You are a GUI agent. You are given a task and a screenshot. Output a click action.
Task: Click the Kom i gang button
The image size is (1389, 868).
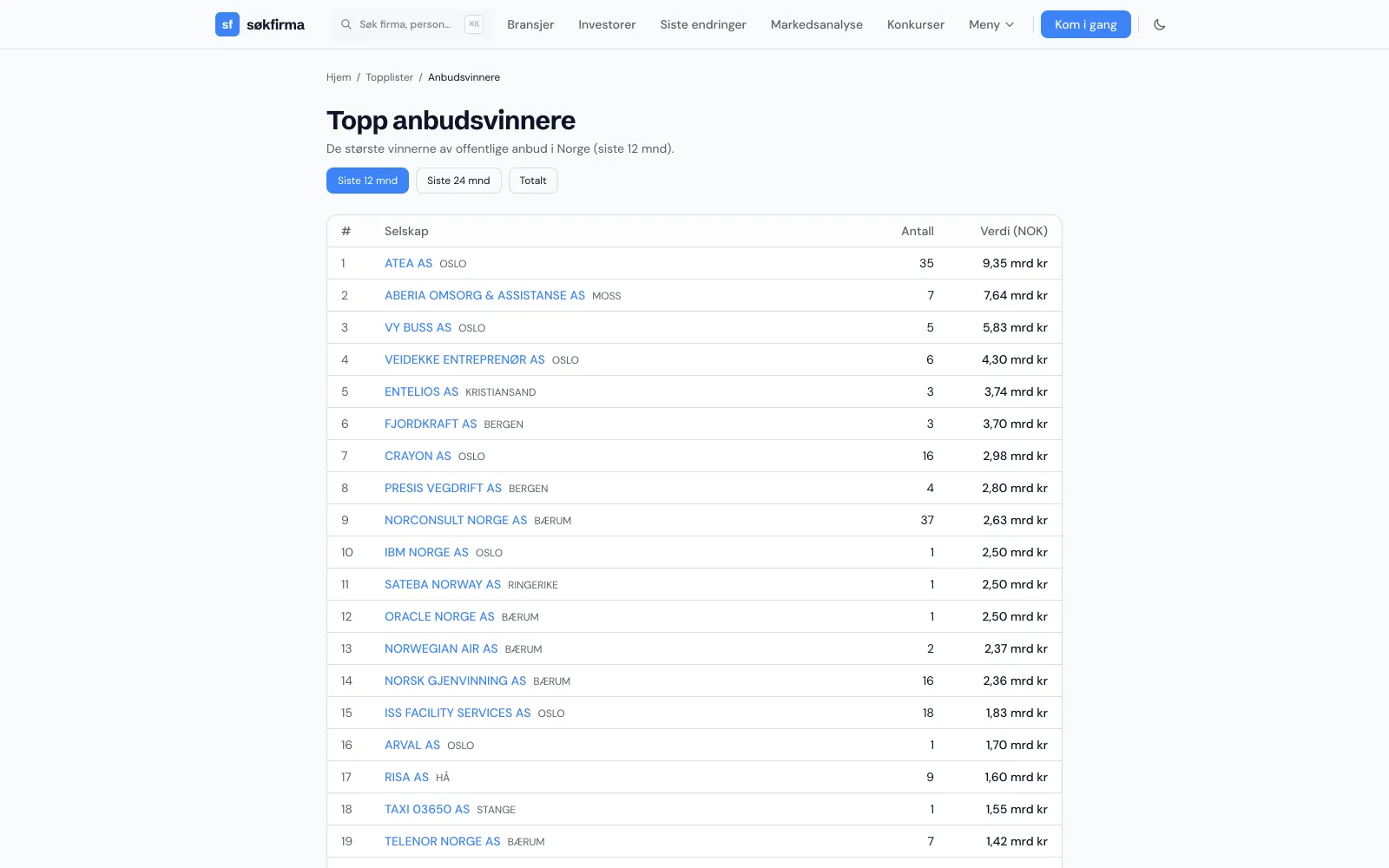1086,24
